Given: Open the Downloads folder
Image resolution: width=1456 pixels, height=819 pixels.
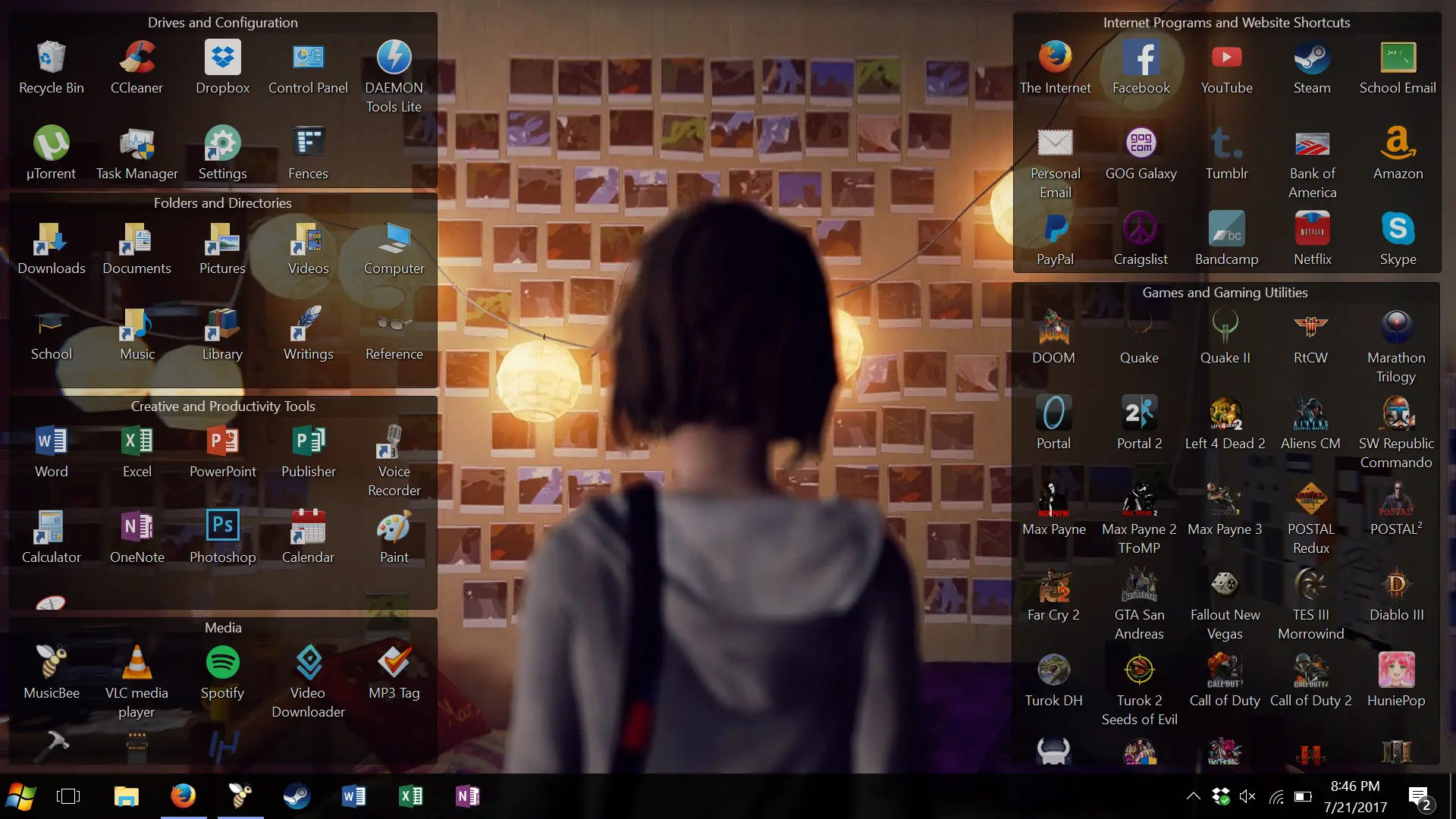Looking at the screenshot, I should point(51,249).
